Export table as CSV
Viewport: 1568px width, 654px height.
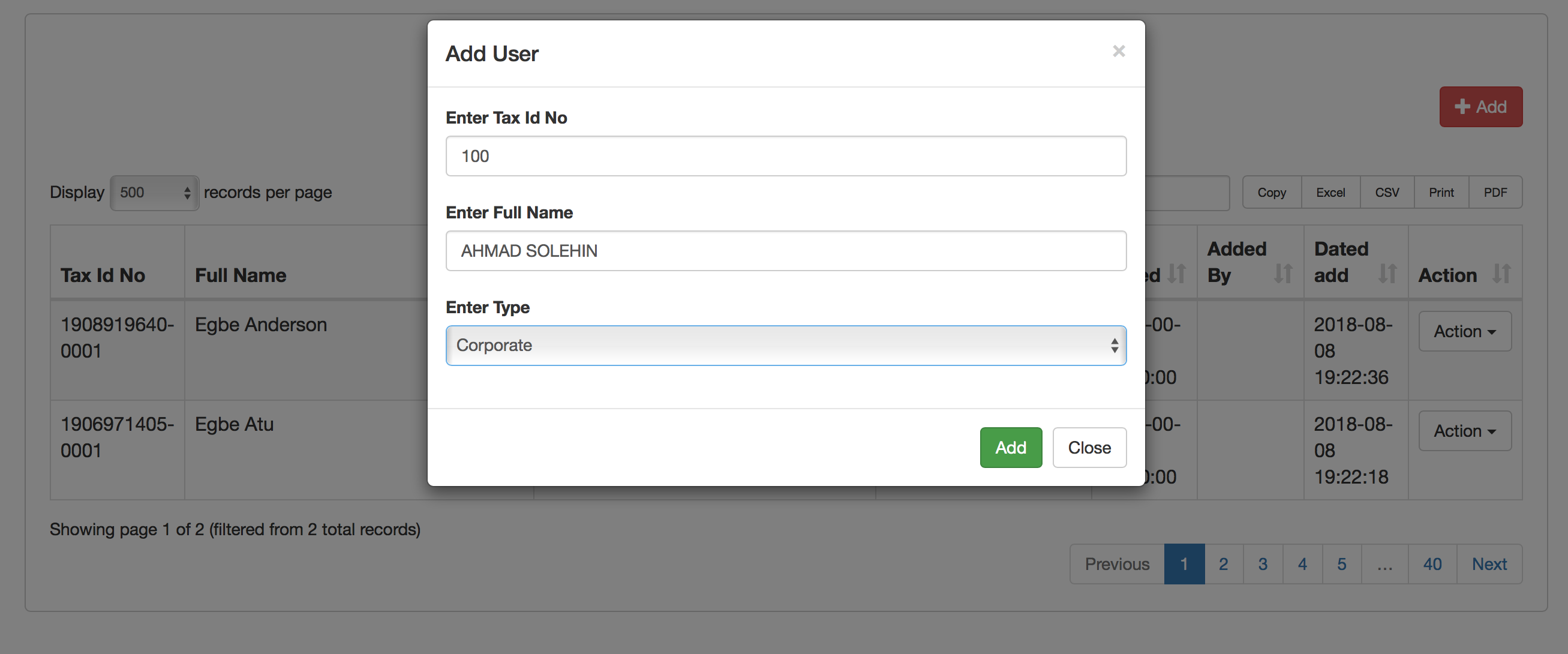(x=1387, y=193)
